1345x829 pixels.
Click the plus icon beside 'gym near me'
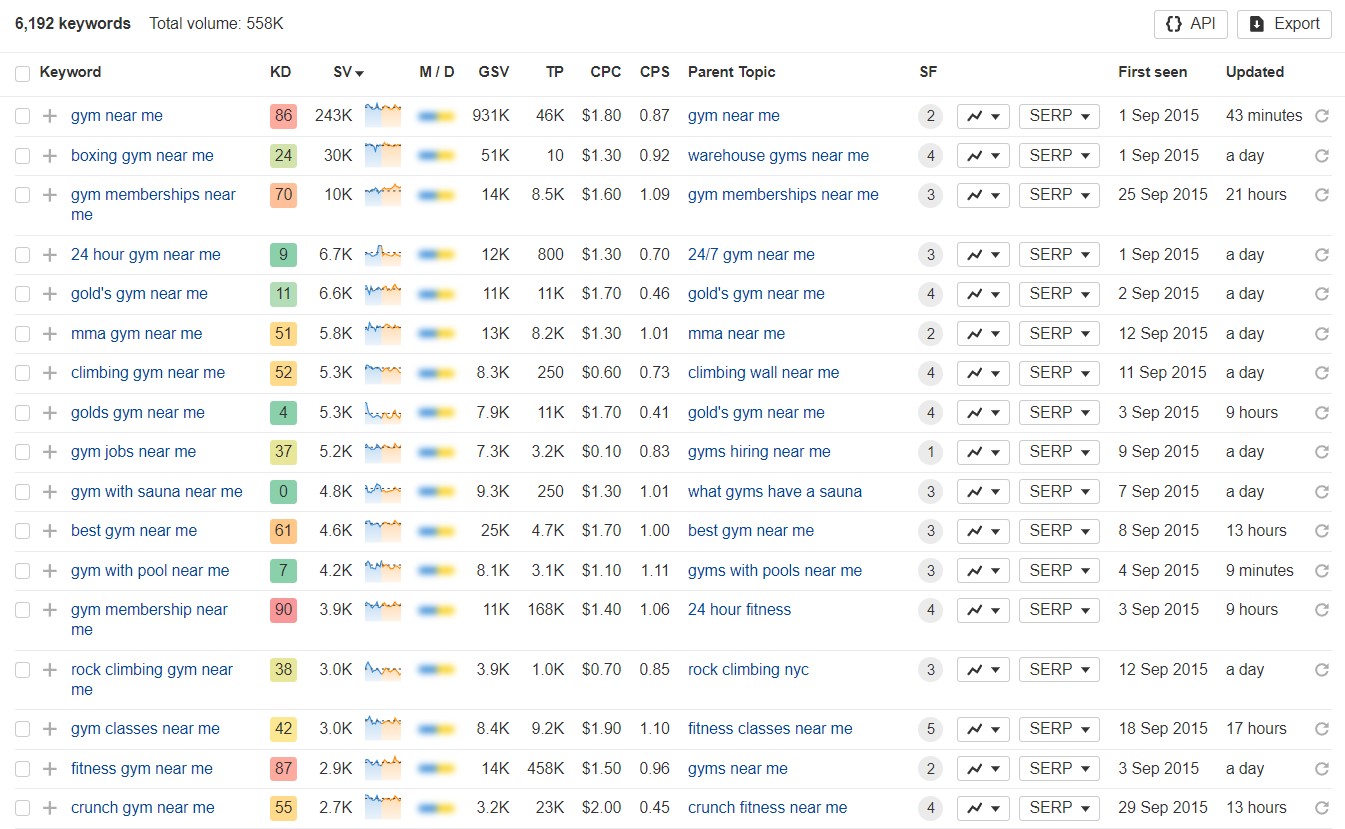[x=50, y=116]
